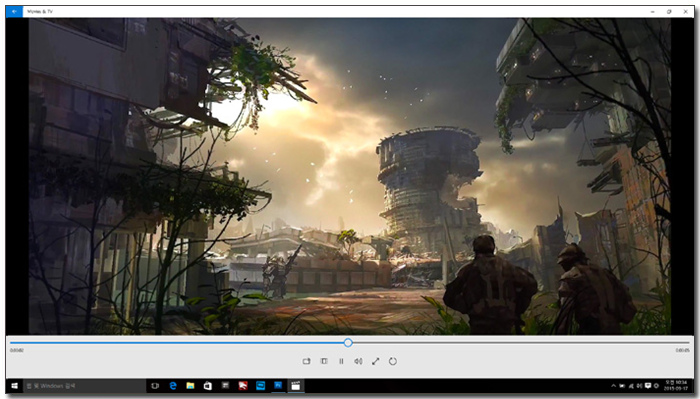700x399 pixels.
Task: Go back using the blue arrow
Action: click(x=14, y=11)
